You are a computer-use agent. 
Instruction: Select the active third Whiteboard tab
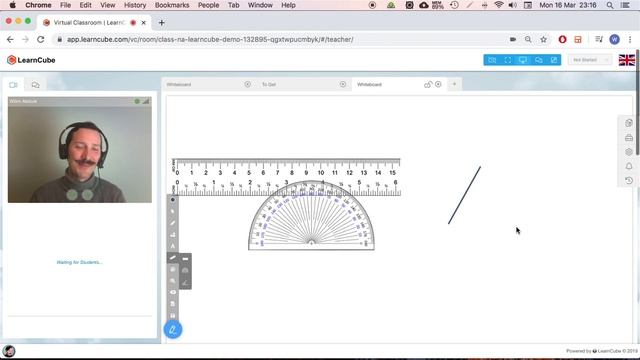[369, 84]
